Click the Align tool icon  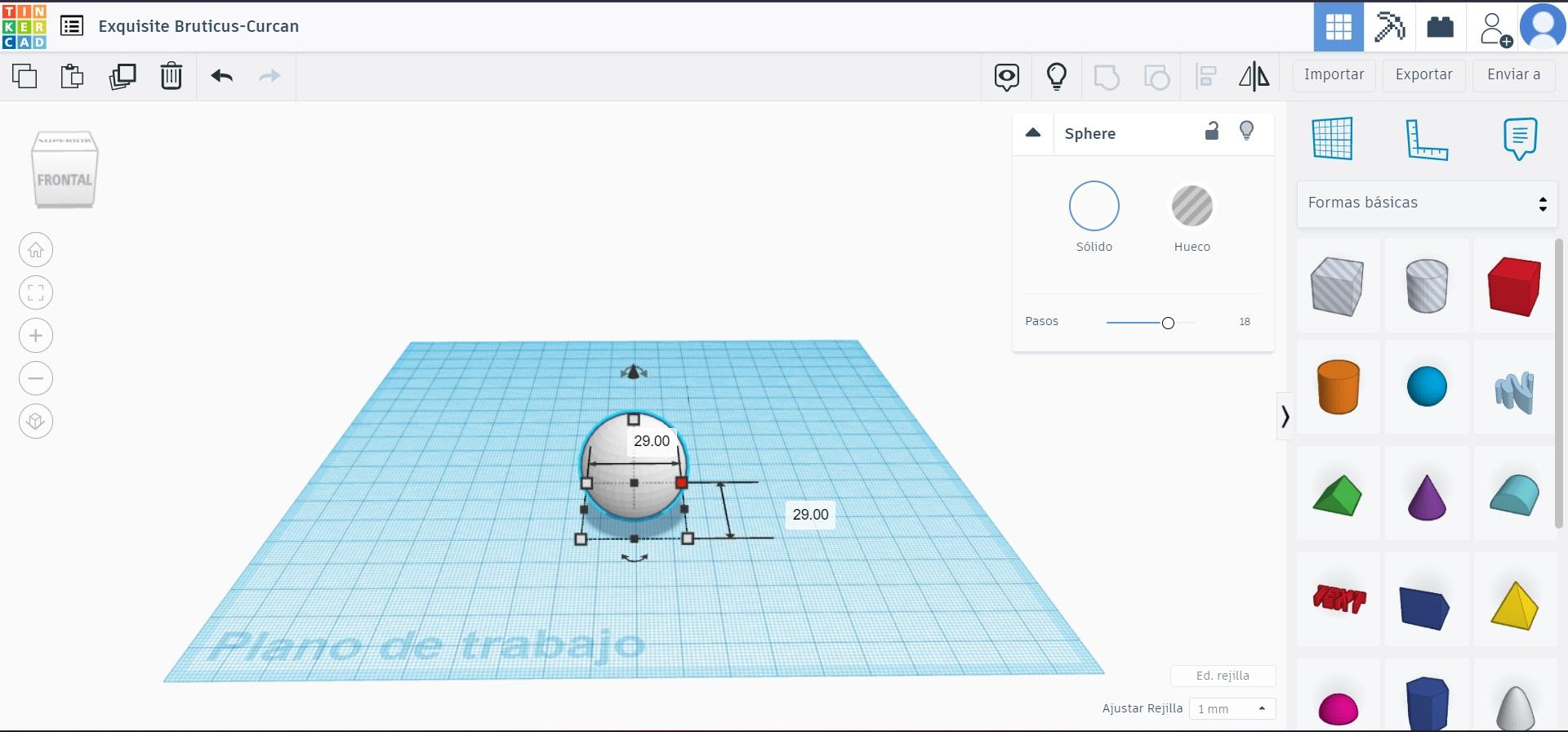pos(1206,77)
